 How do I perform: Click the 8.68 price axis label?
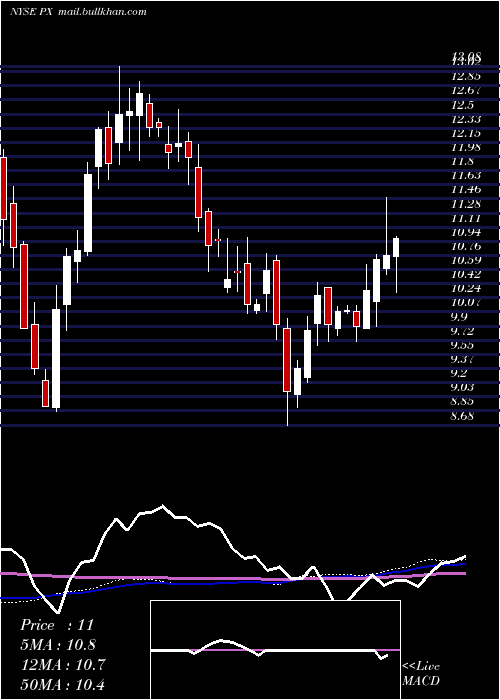coord(464,417)
